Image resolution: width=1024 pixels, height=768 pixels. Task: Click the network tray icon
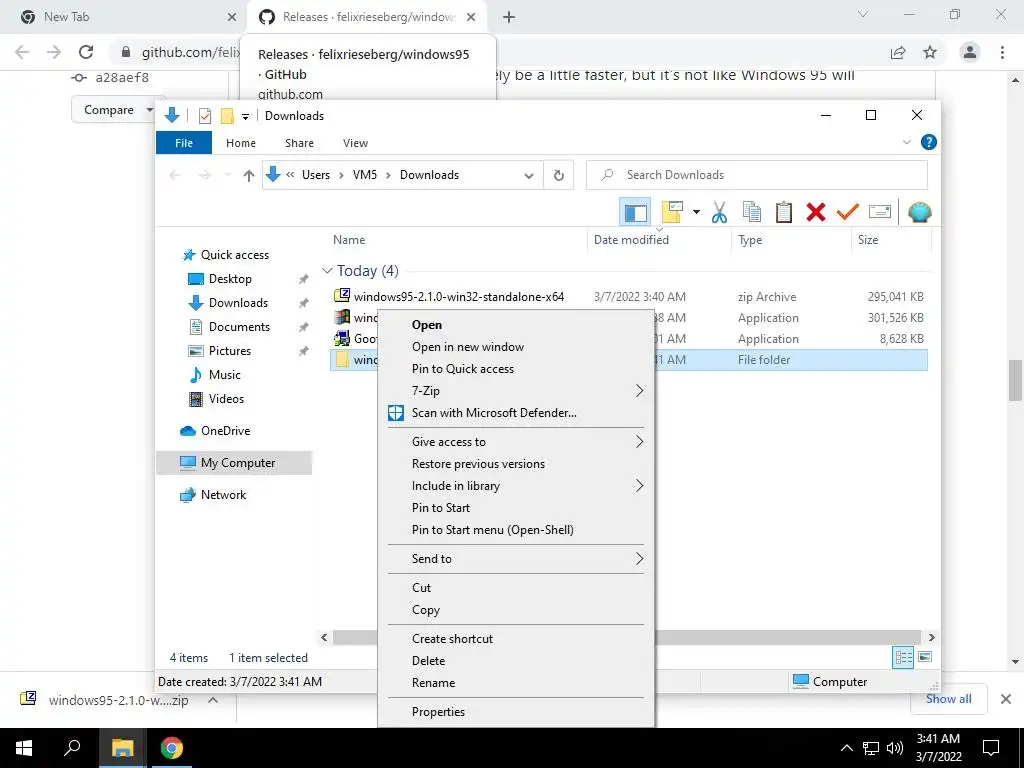(871, 748)
